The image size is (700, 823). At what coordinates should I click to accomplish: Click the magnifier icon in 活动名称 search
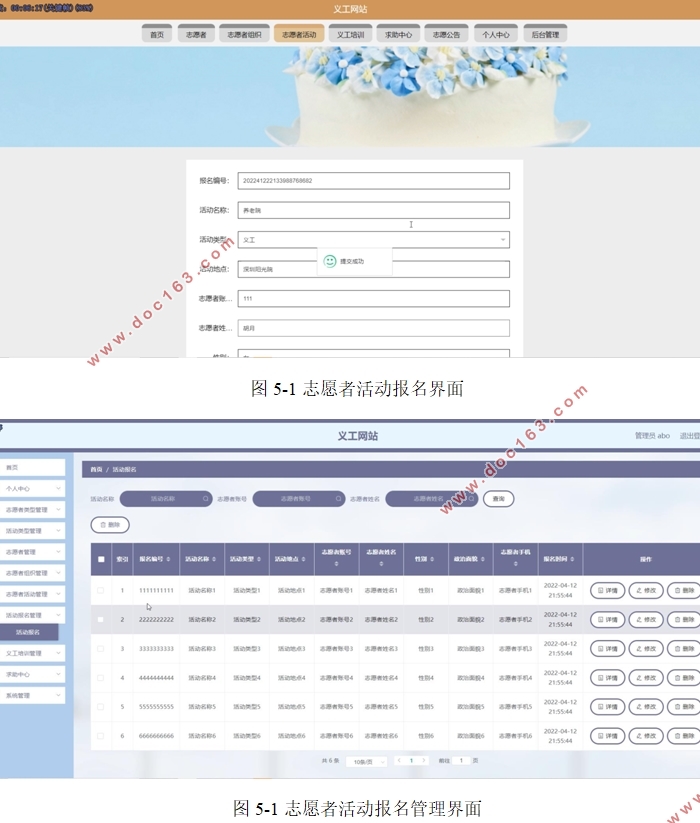[x=206, y=499]
